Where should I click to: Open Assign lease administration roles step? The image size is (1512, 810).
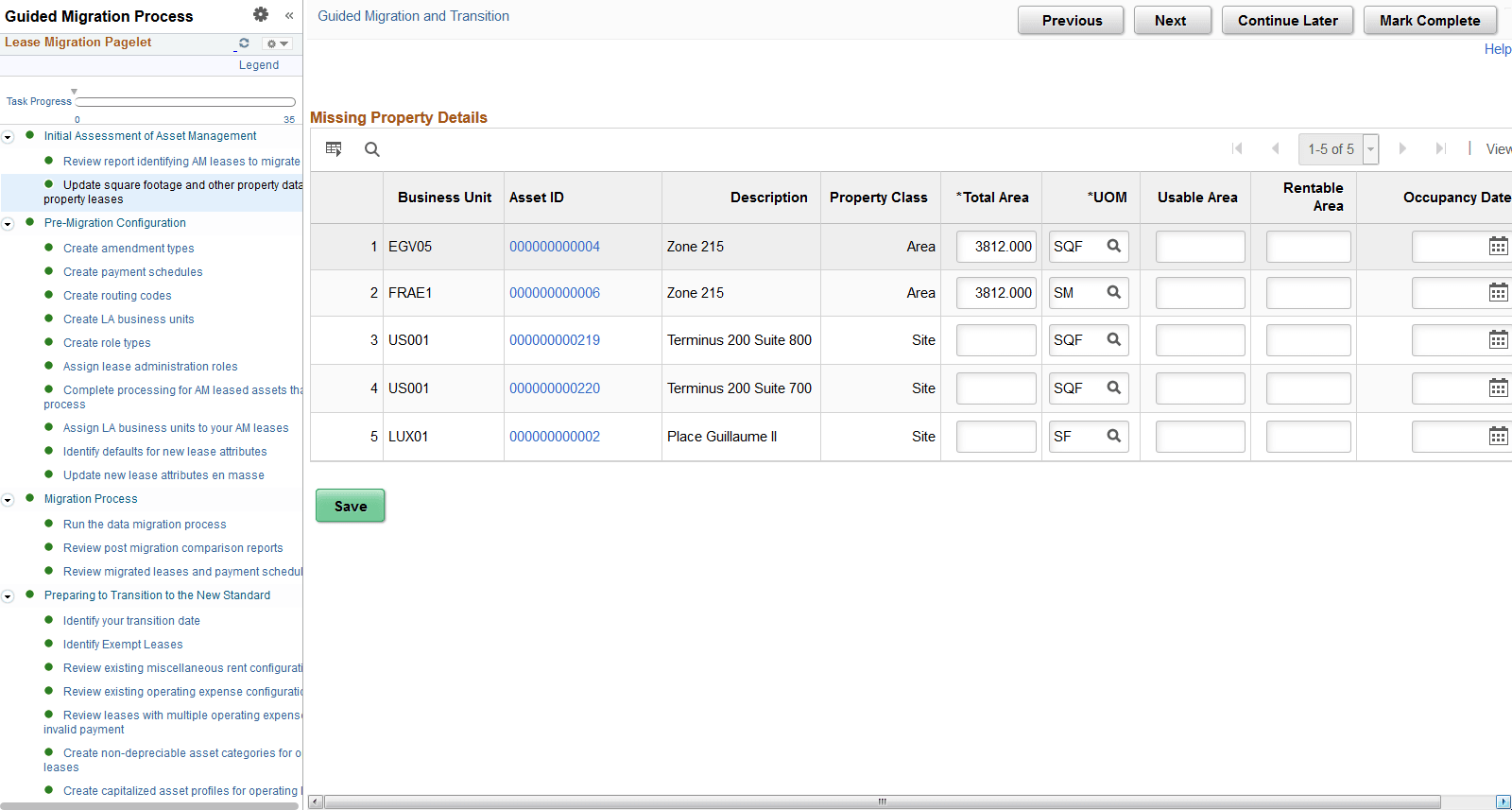150,367
